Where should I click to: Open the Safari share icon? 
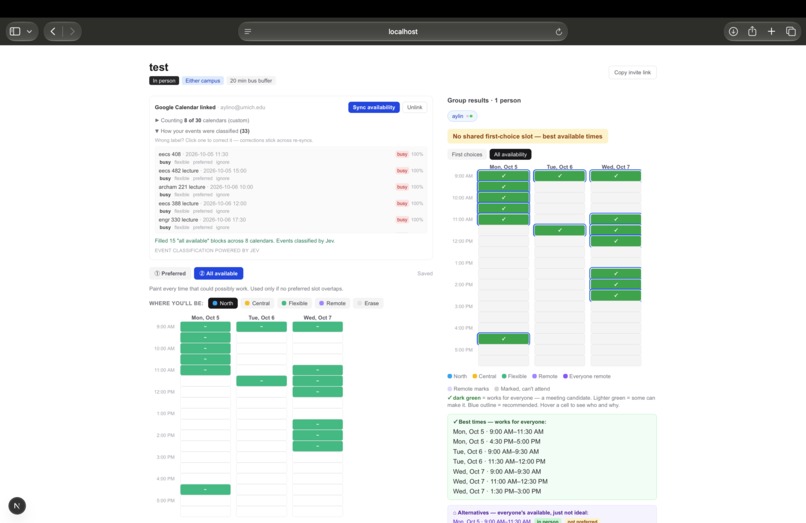(753, 31)
